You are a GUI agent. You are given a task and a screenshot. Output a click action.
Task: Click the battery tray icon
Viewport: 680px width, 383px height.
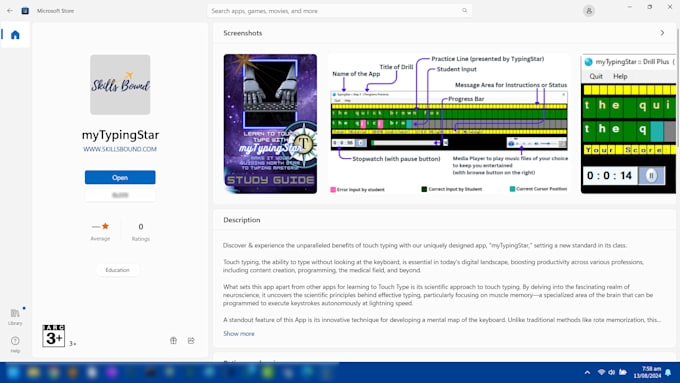point(623,372)
